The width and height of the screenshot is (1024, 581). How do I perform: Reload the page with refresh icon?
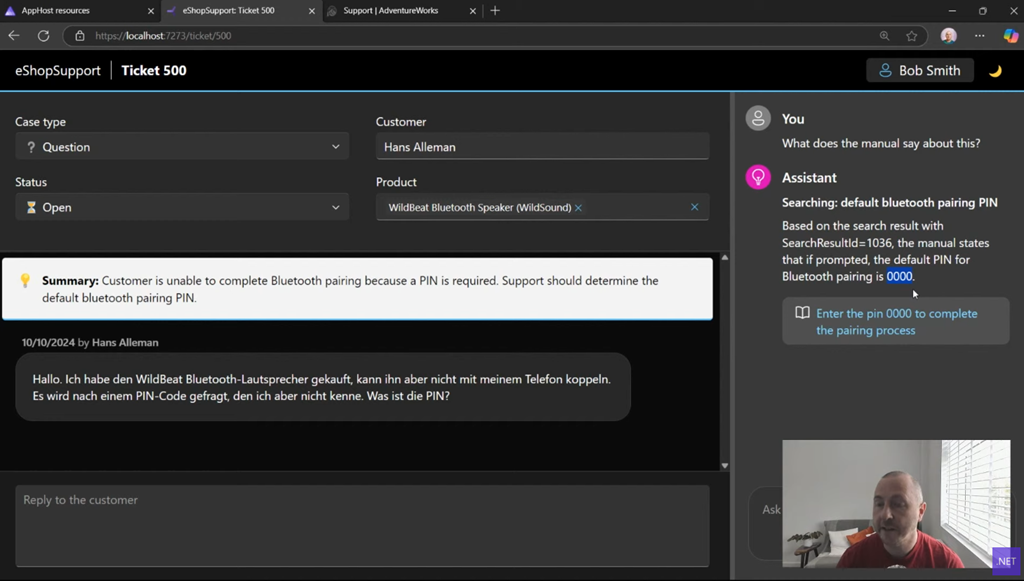pyautogui.click(x=43, y=36)
